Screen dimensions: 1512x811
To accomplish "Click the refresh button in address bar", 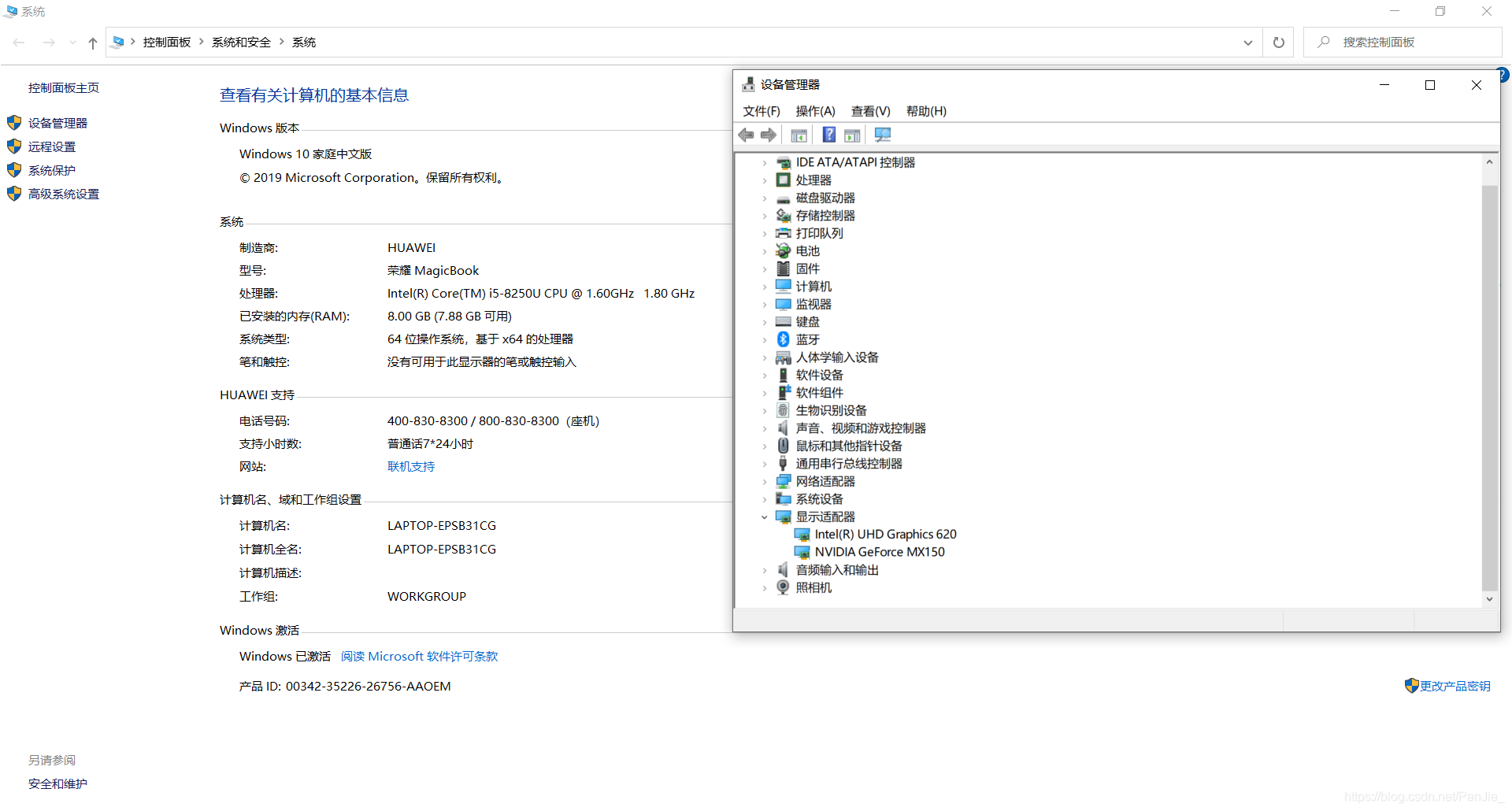I will [x=1279, y=43].
